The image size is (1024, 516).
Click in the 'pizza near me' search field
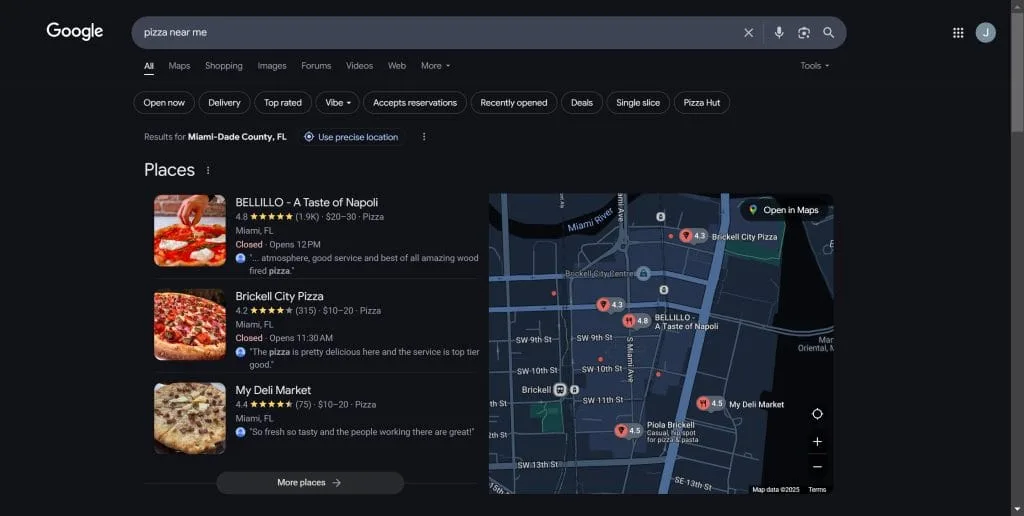coord(438,33)
